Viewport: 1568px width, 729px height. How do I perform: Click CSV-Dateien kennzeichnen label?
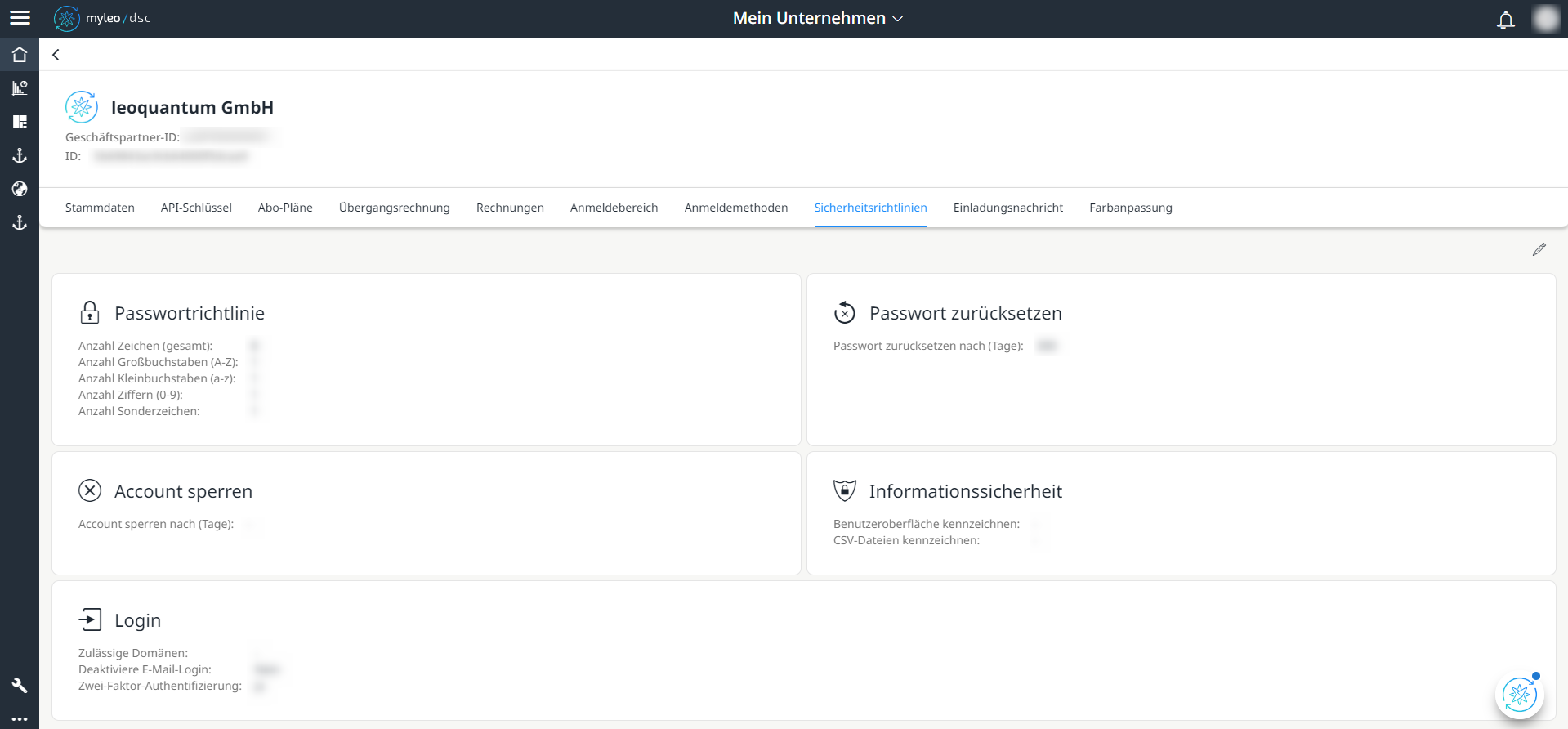[x=906, y=540]
